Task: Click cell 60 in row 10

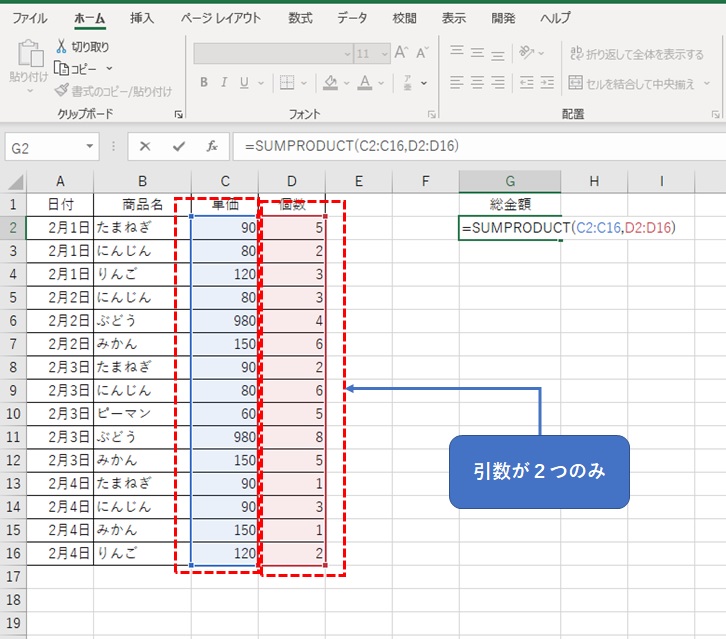Action: (x=225, y=413)
